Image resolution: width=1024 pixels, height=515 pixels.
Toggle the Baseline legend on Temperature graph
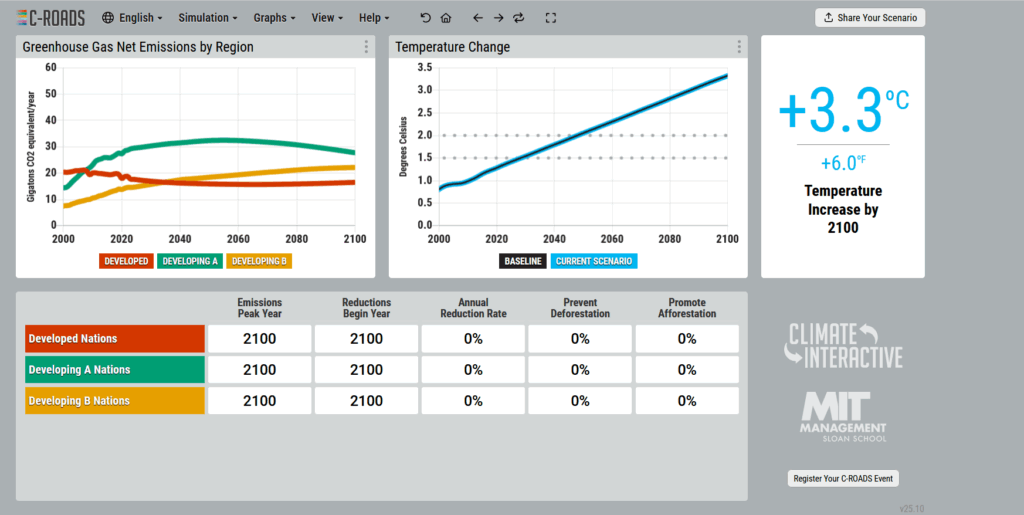(522, 261)
